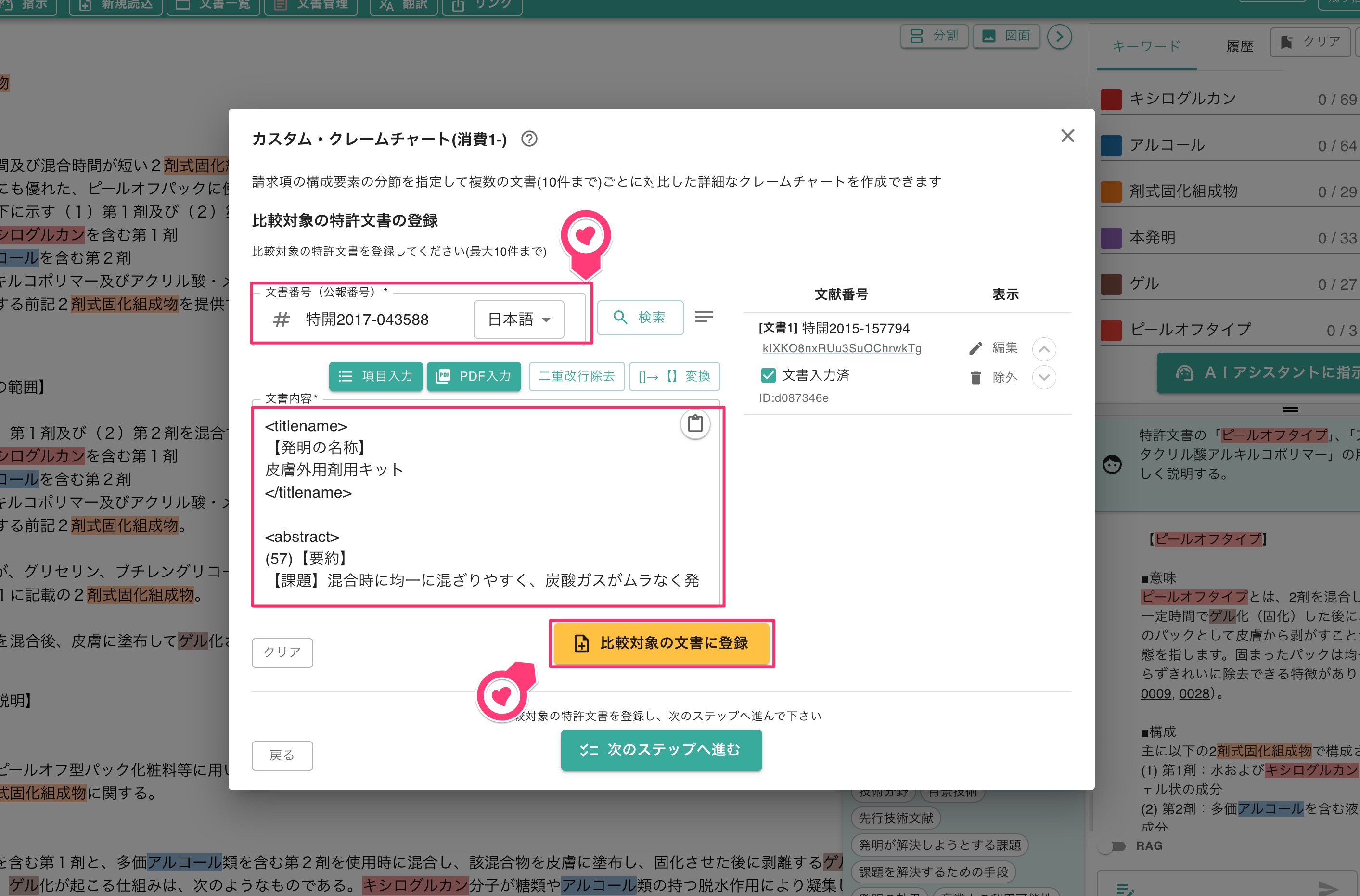Click the bracket 変換 button
Image resolution: width=1360 pixels, height=896 pixels.
(x=674, y=376)
